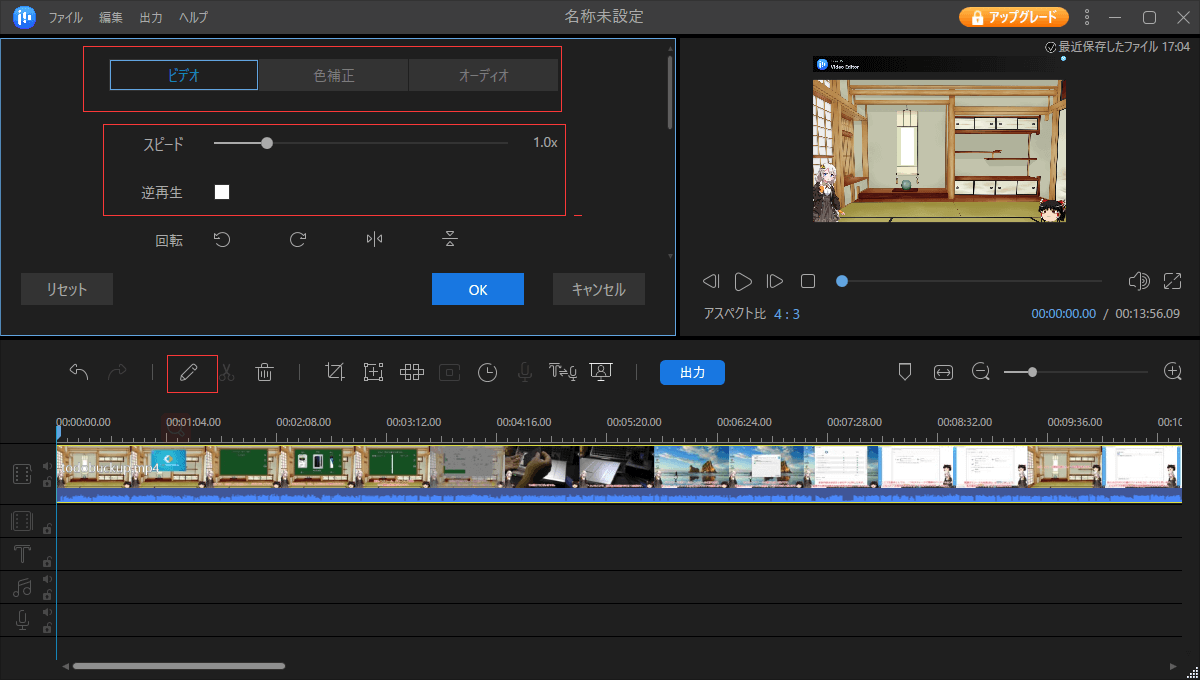Rotate the video clockwise
1200x680 pixels.
click(x=298, y=239)
